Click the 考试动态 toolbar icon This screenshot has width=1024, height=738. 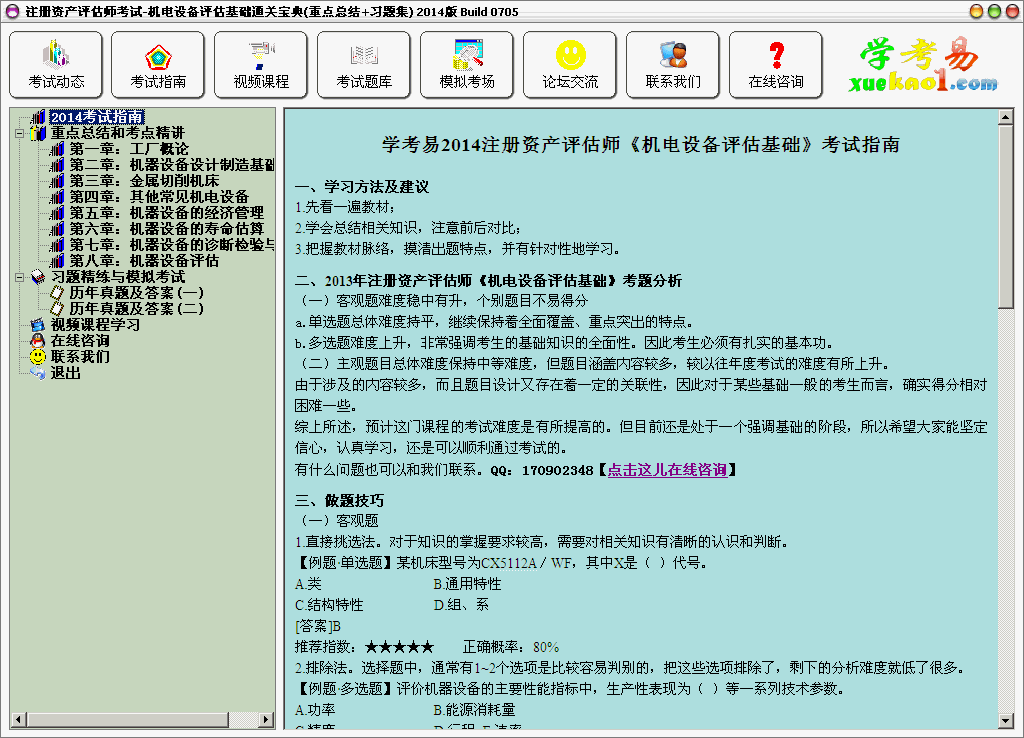(x=56, y=65)
